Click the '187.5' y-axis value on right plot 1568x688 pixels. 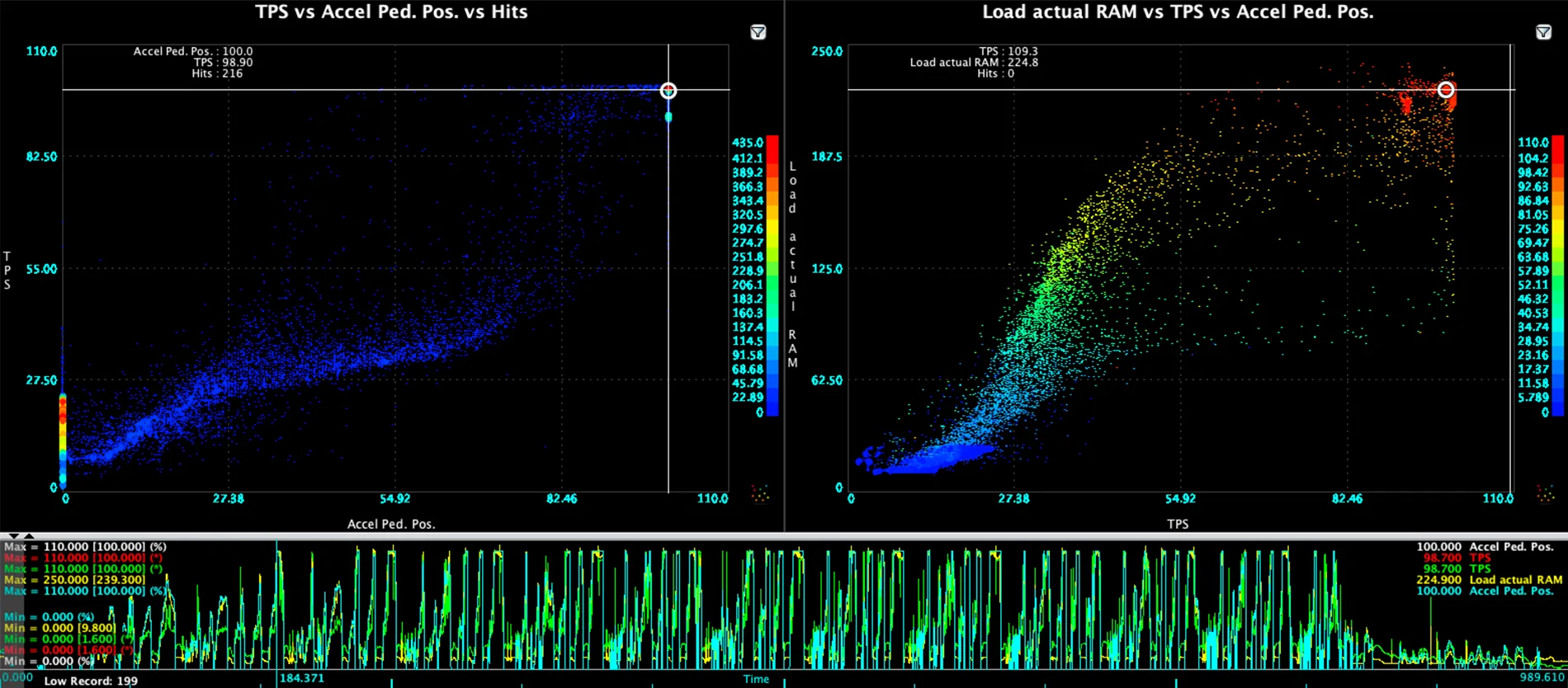point(827,157)
